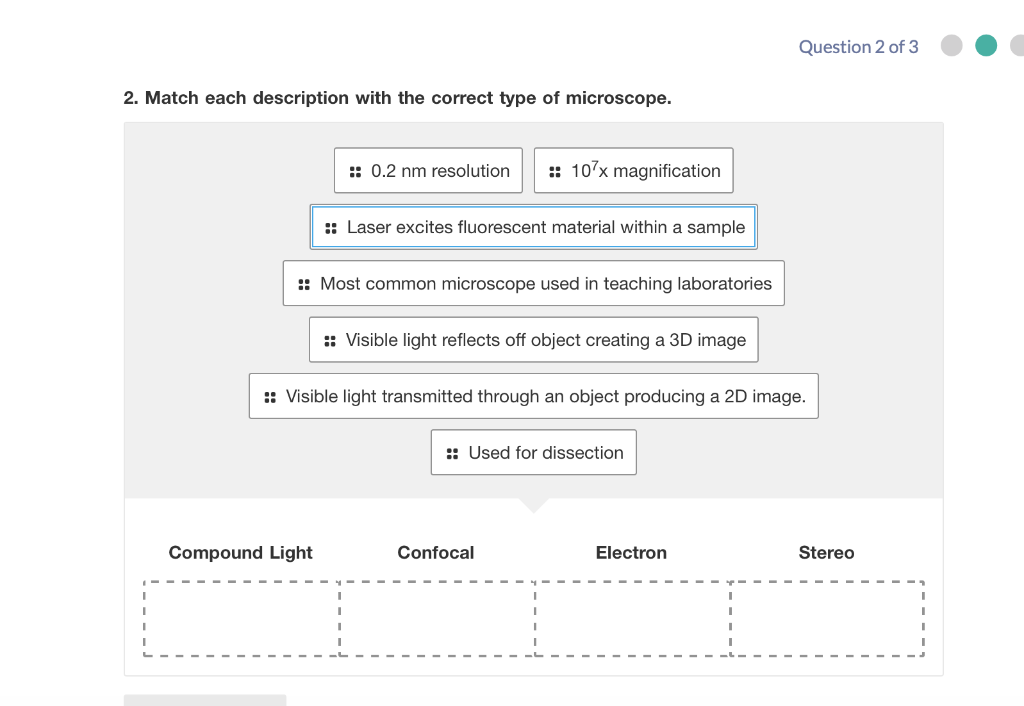The height and width of the screenshot is (706, 1024).
Task: Select the first gray progress dot
Action: tap(951, 46)
